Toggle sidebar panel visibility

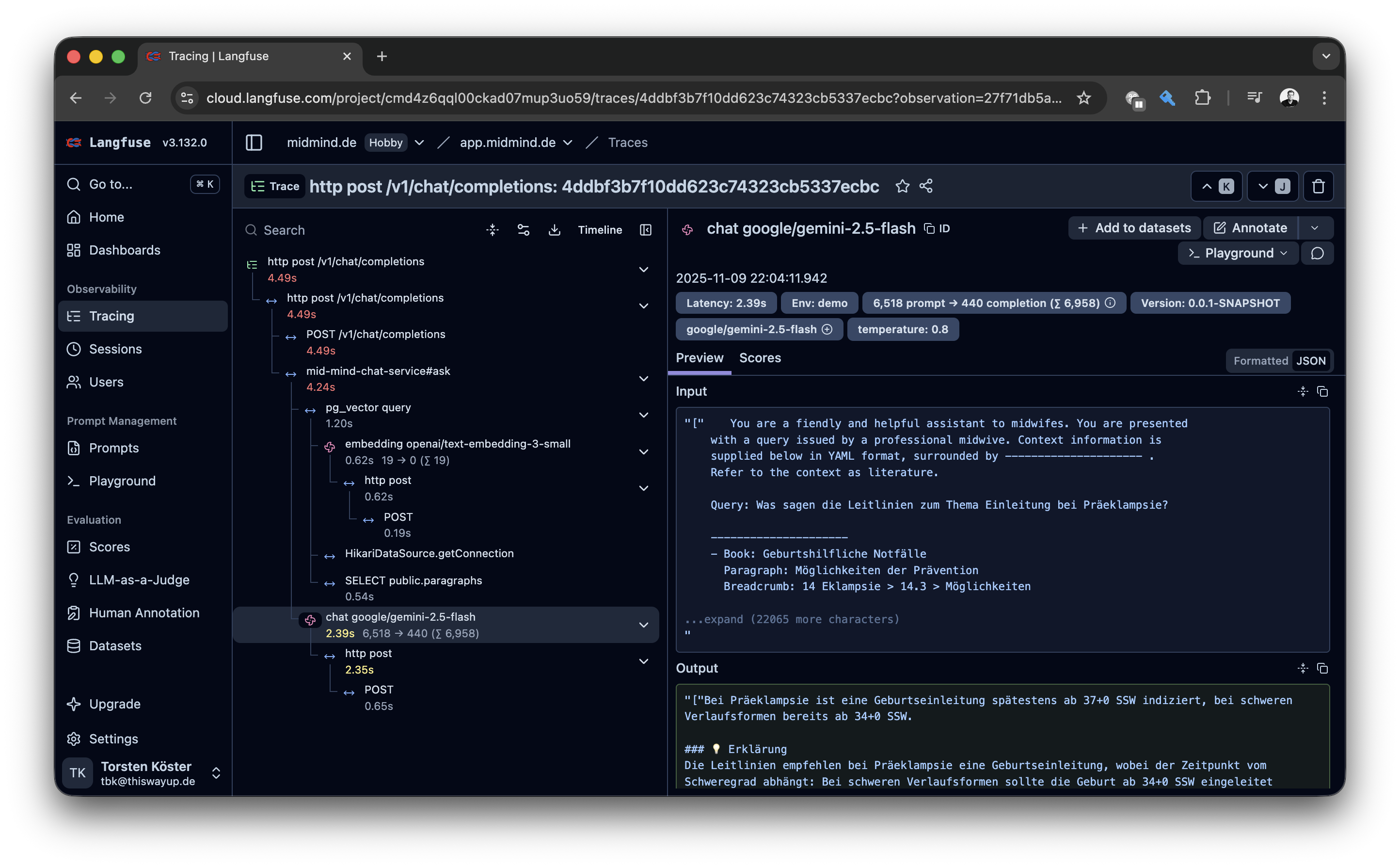(x=254, y=143)
